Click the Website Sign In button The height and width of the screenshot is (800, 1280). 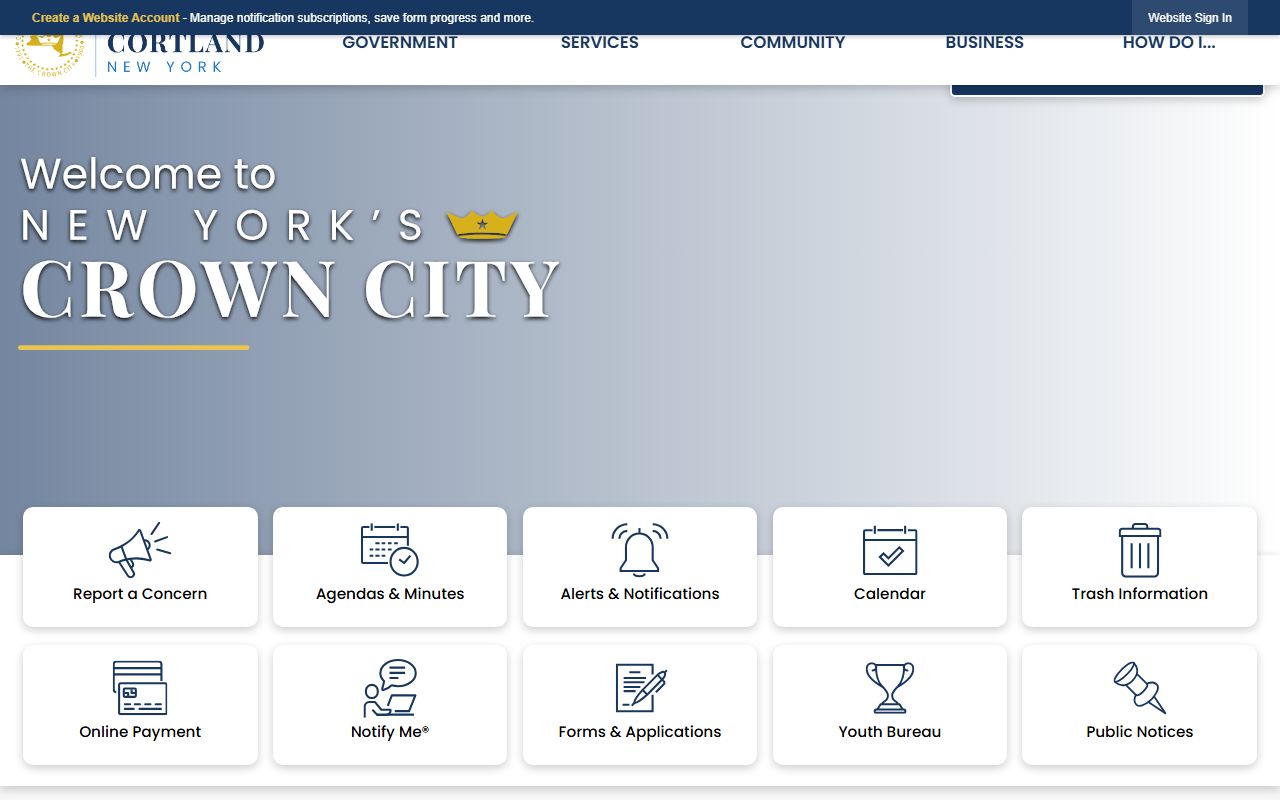tap(1190, 18)
